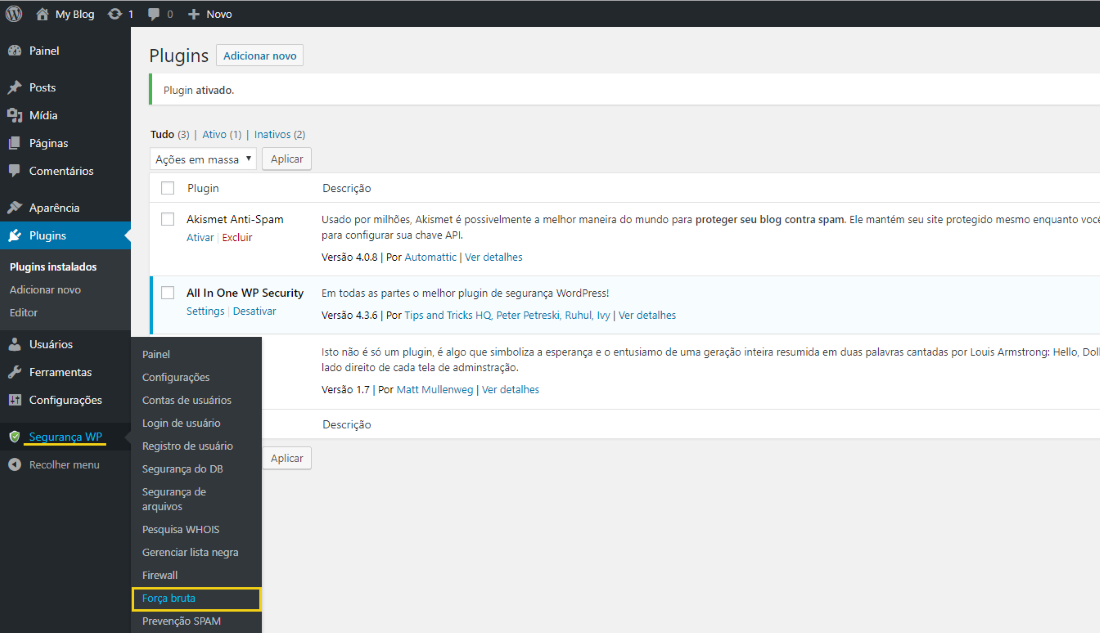Select Painel in Segurança WP flyout
Screen dimensions: 1100x633
(156, 354)
